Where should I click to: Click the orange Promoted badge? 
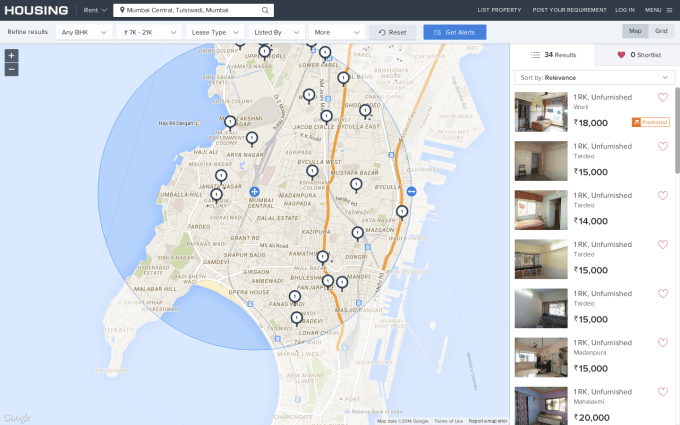tap(650, 122)
